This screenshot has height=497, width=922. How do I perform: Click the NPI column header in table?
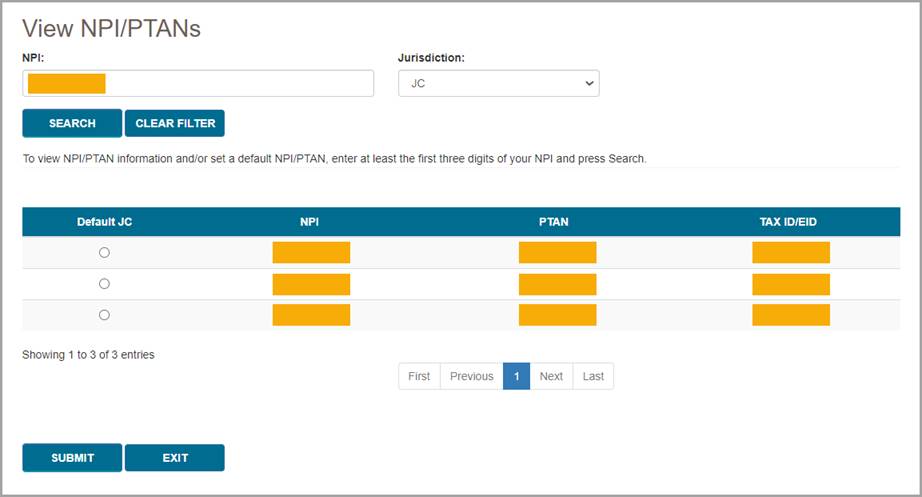tap(309, 222)
